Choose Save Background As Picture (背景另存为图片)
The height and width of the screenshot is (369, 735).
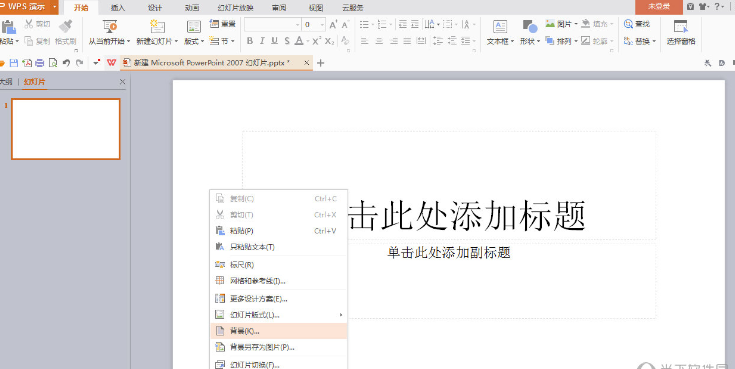(279, 347)
